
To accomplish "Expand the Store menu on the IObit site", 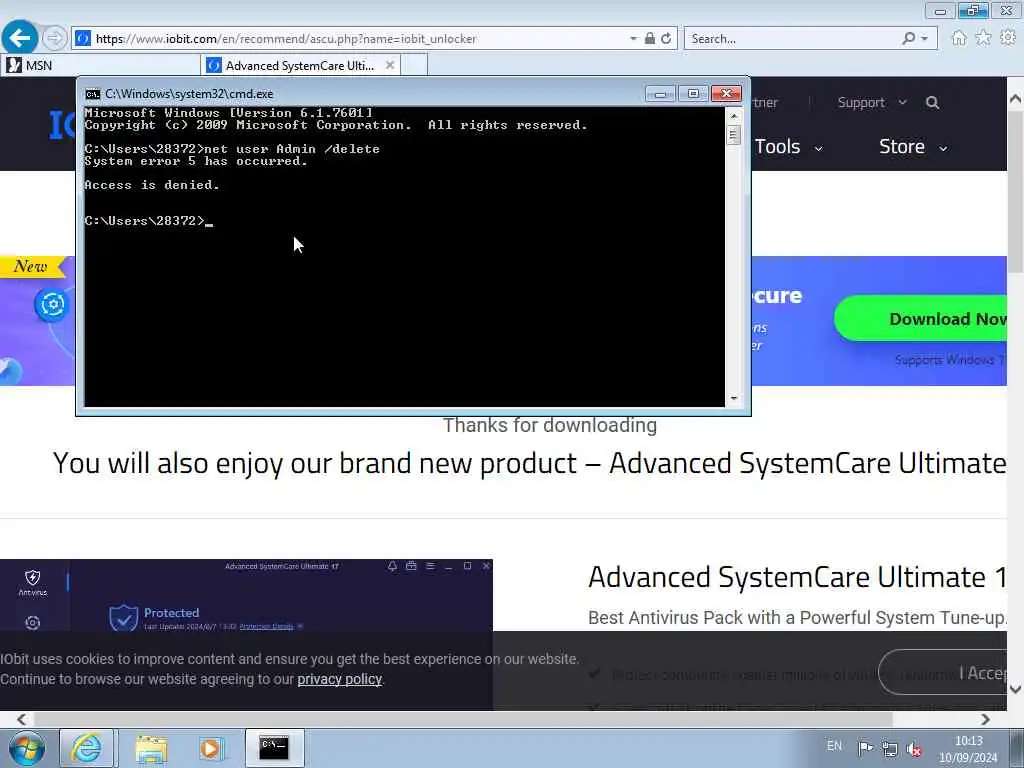I will 913,147.
